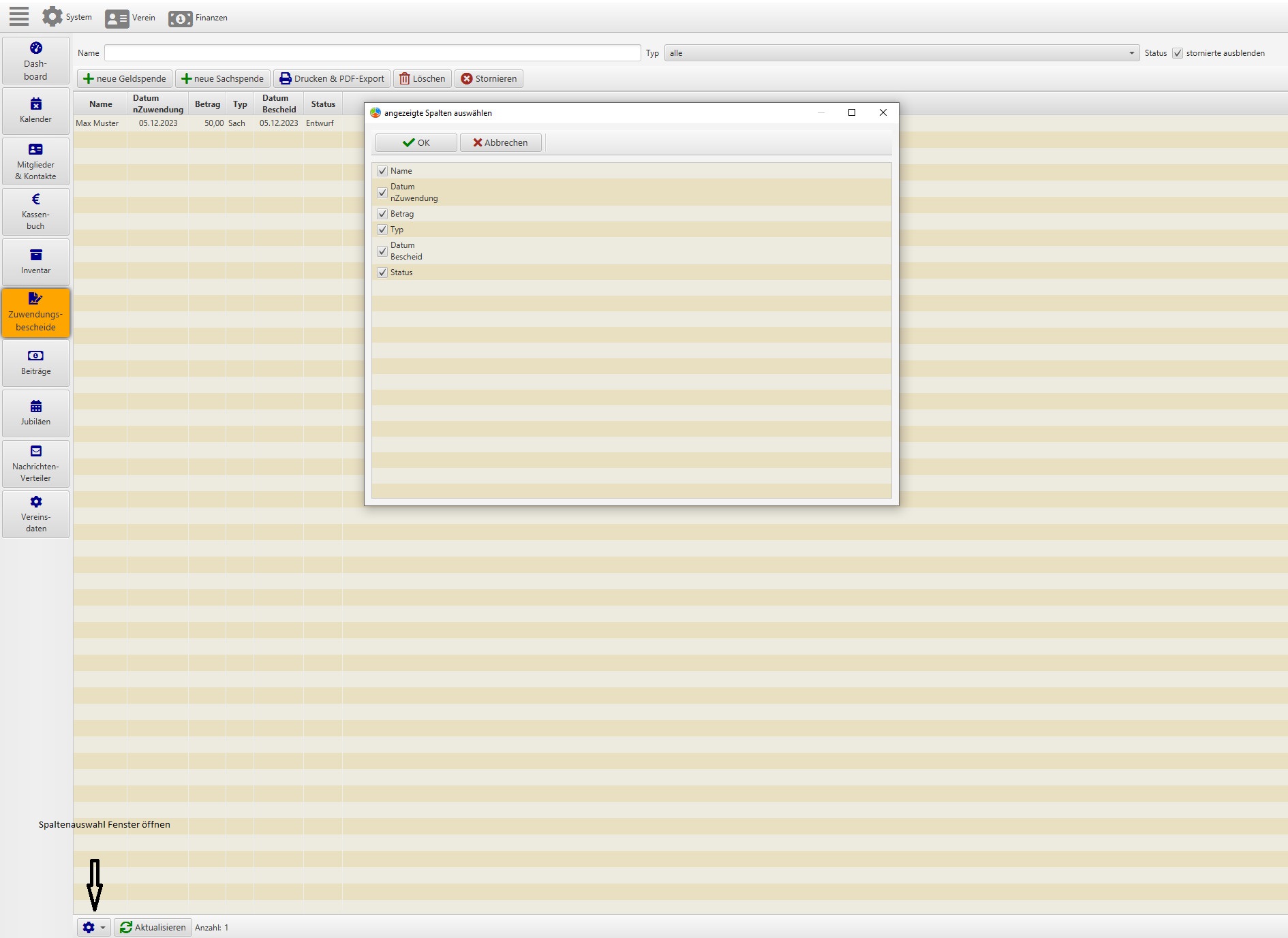Click Abbrechen in the column dialog

pos(500,143)
